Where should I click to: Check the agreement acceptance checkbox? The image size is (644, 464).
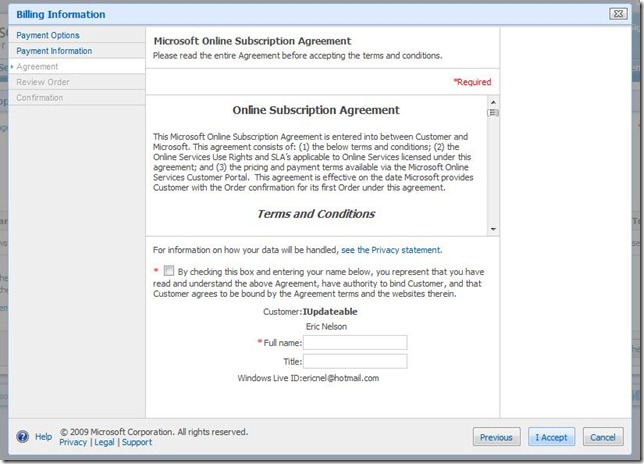coord(168,271)
